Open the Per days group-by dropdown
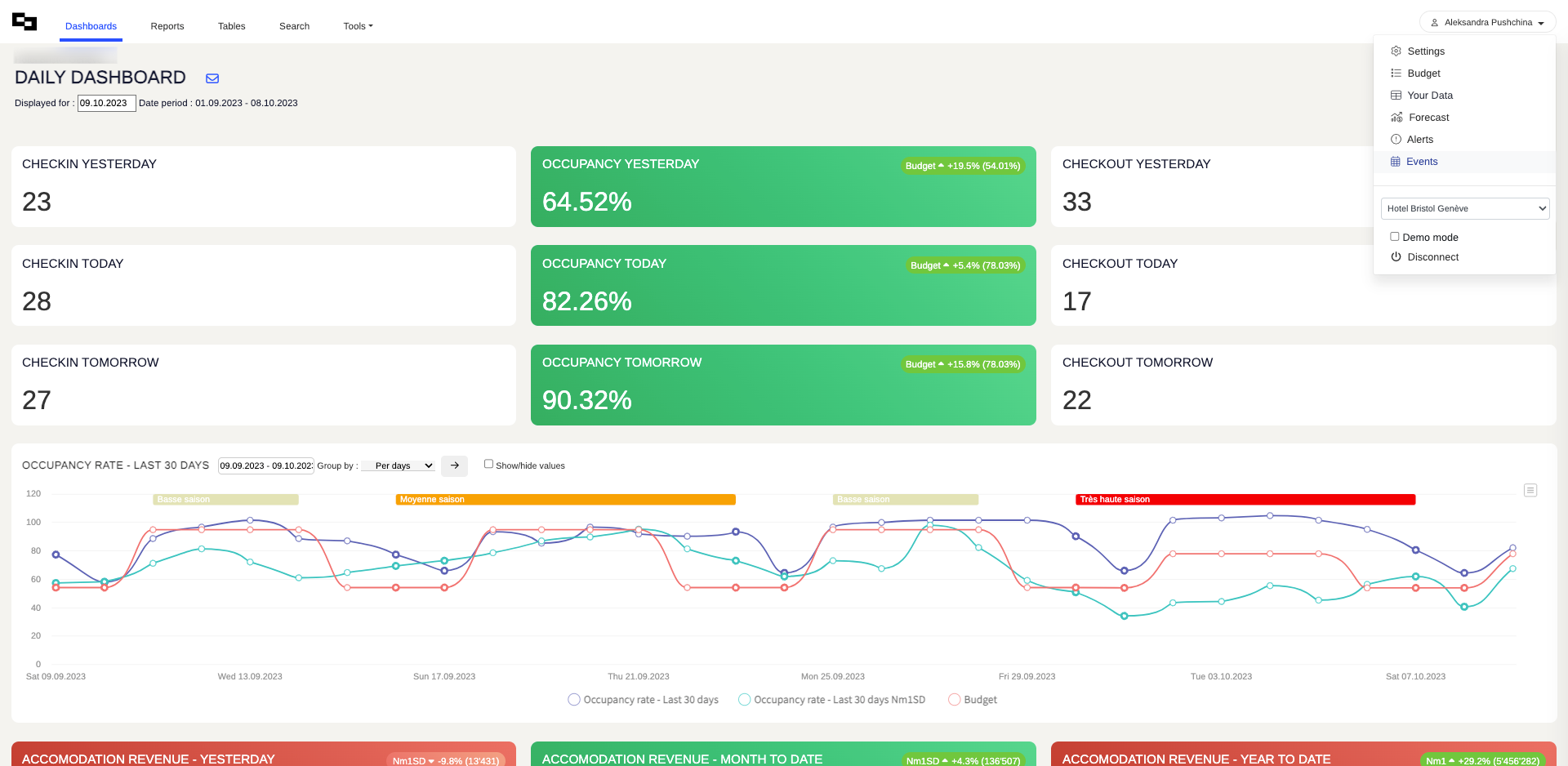This screenshot has width=1568, height=766. click(x=398, y=465)
